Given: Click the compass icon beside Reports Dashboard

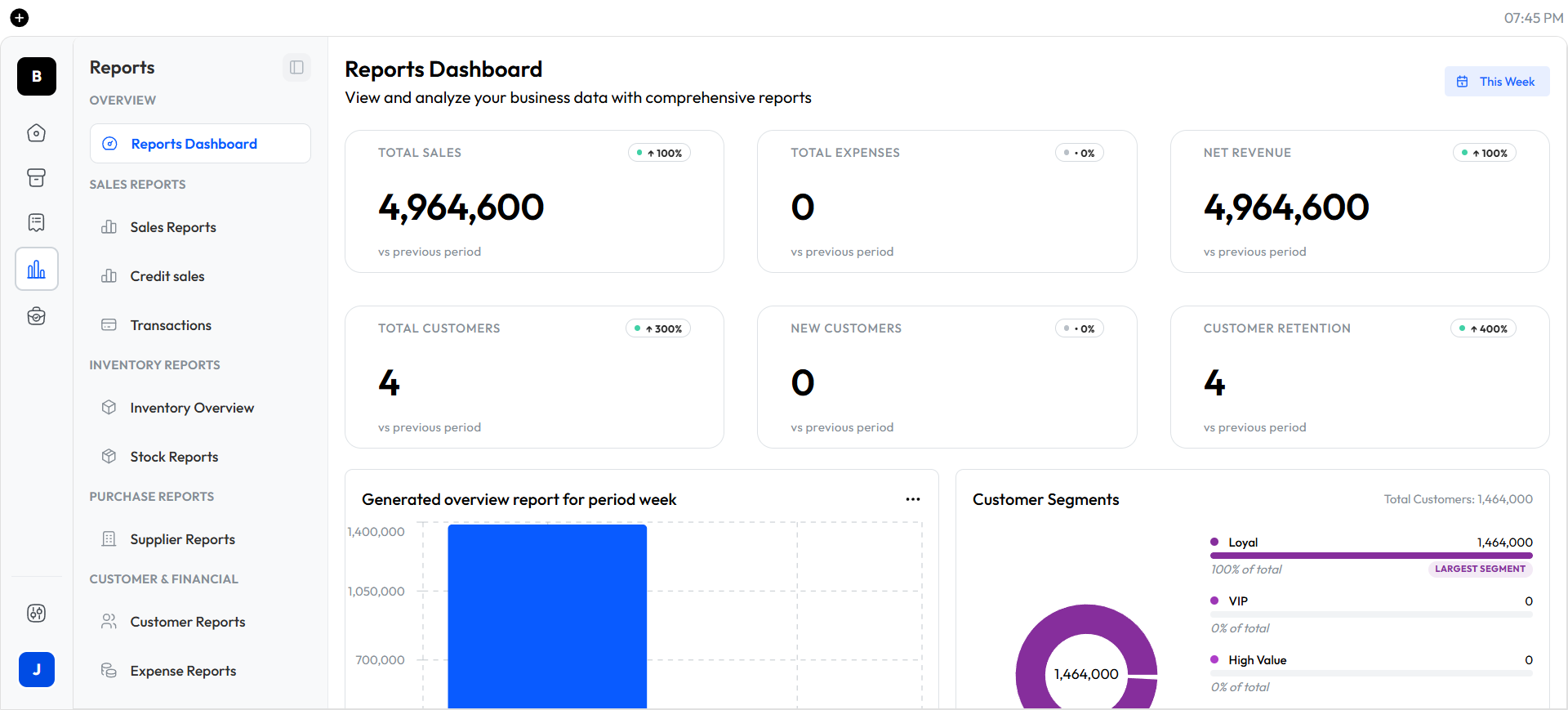Looking at the screenshot, I should pos(109,144).
